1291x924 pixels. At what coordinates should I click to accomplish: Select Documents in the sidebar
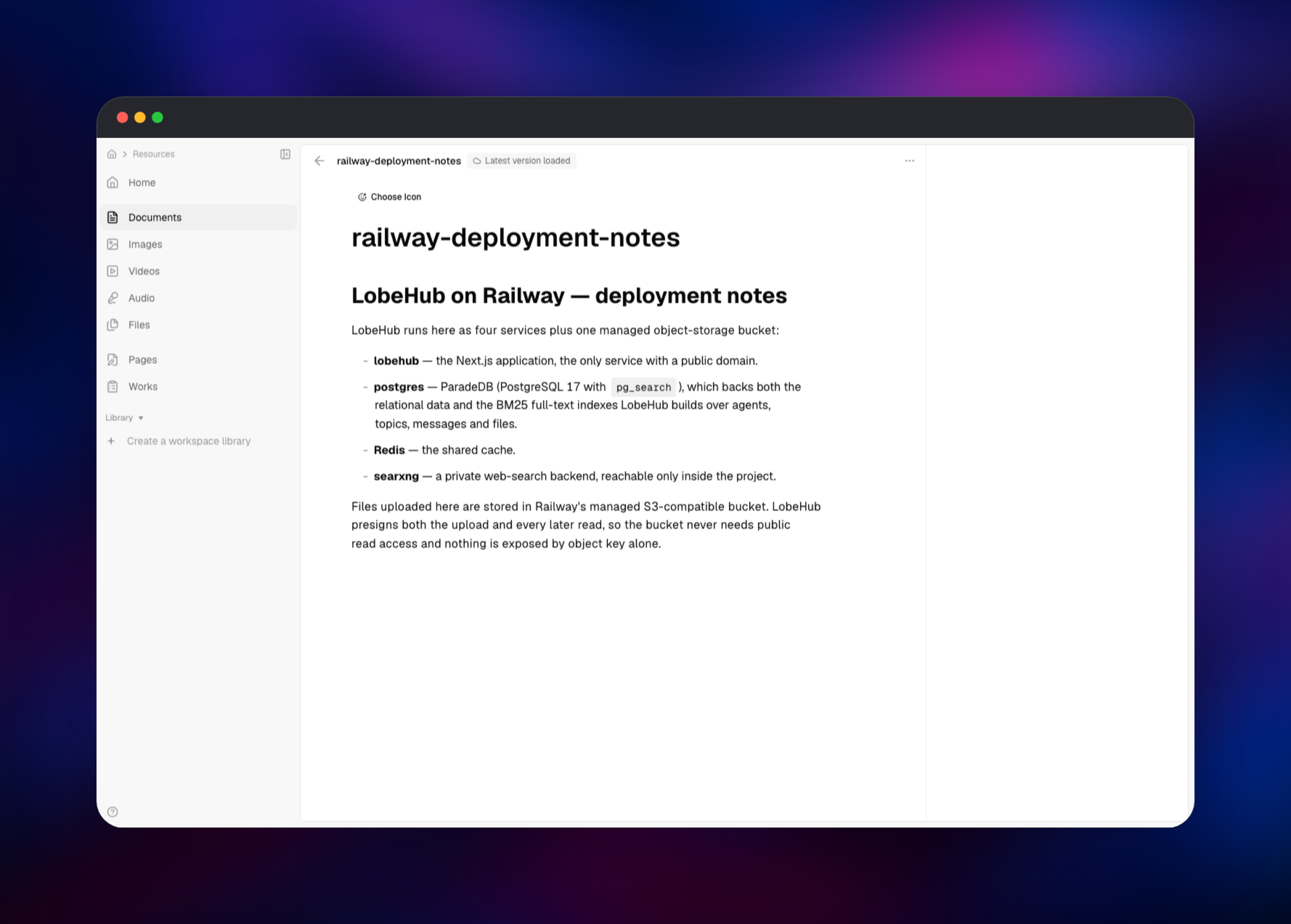tap(198, 217)
